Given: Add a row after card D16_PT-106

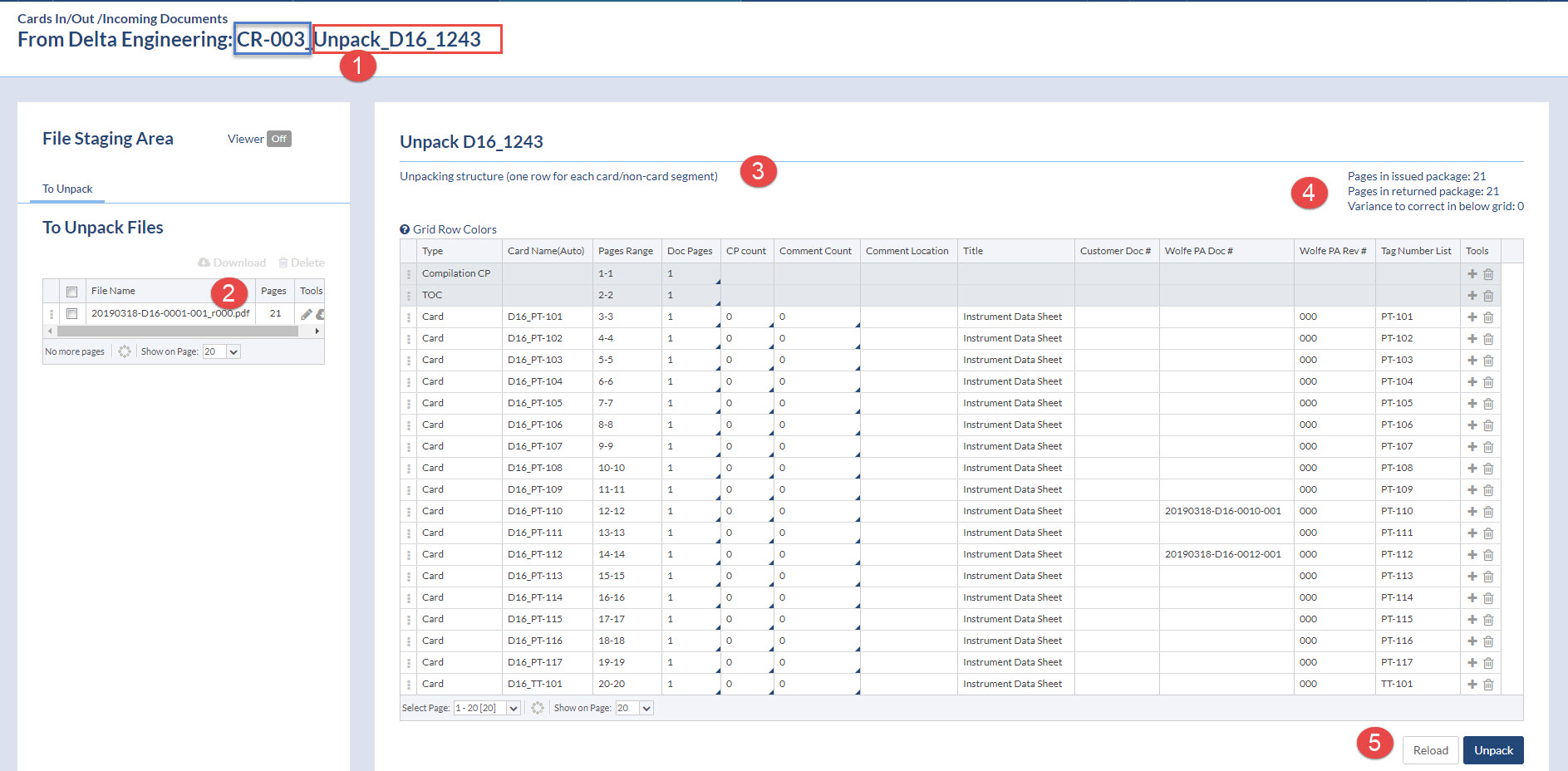Looking at the screenshot, I should [1472, 425].
